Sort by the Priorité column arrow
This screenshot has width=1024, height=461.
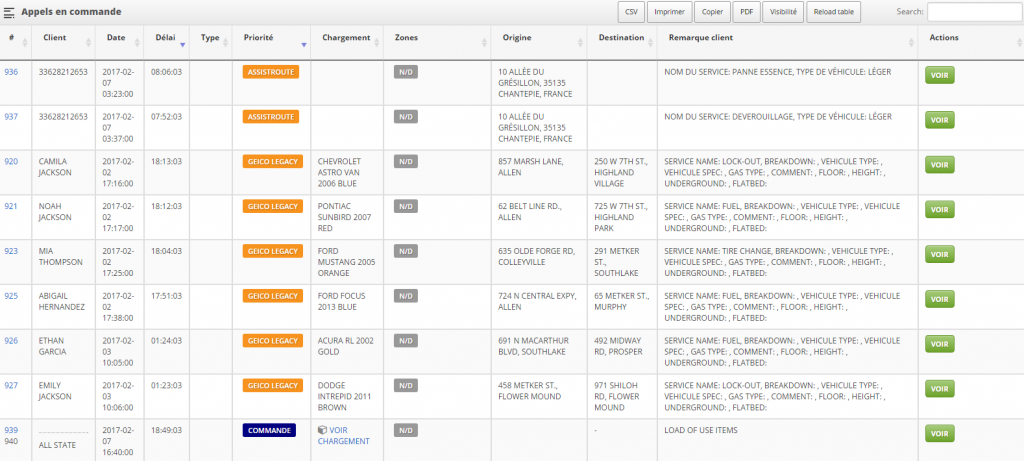pyautogui.click(x=303, y=44)
